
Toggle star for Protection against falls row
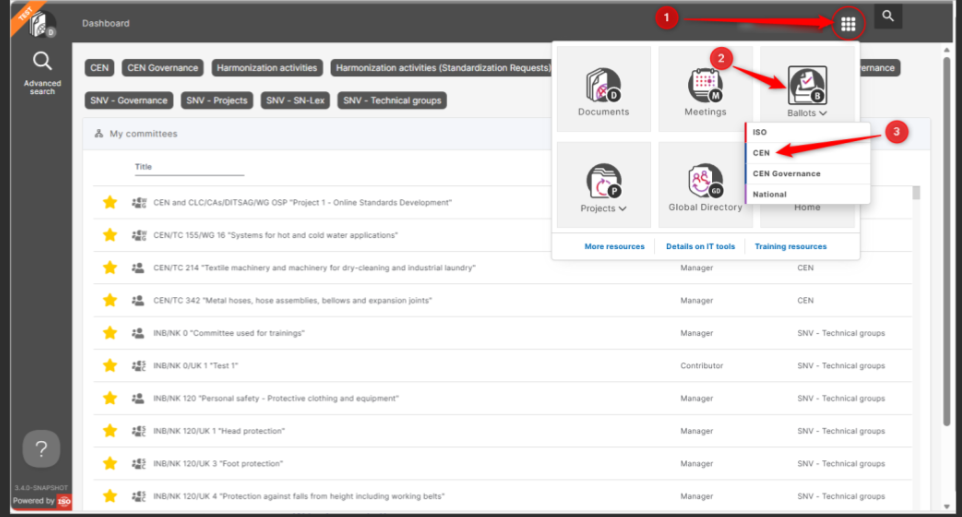click(x=110, y=496)
